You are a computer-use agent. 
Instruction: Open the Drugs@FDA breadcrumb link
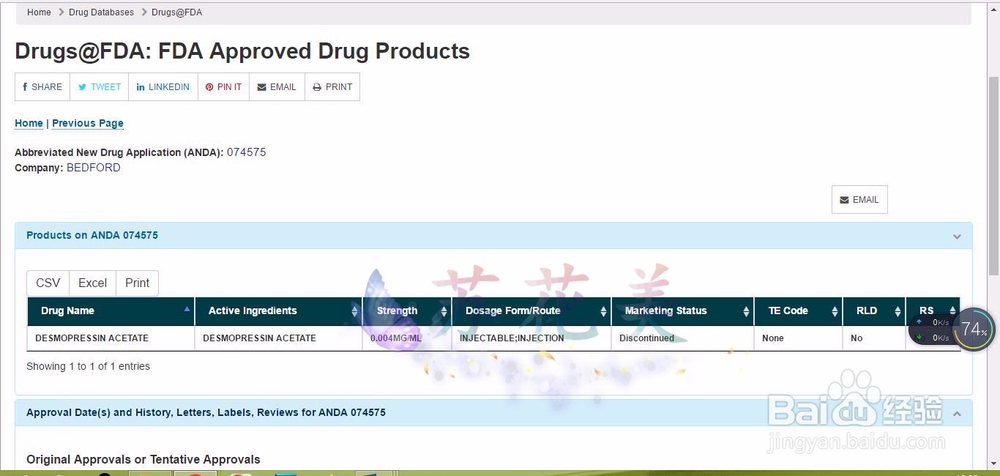point(177,12)
